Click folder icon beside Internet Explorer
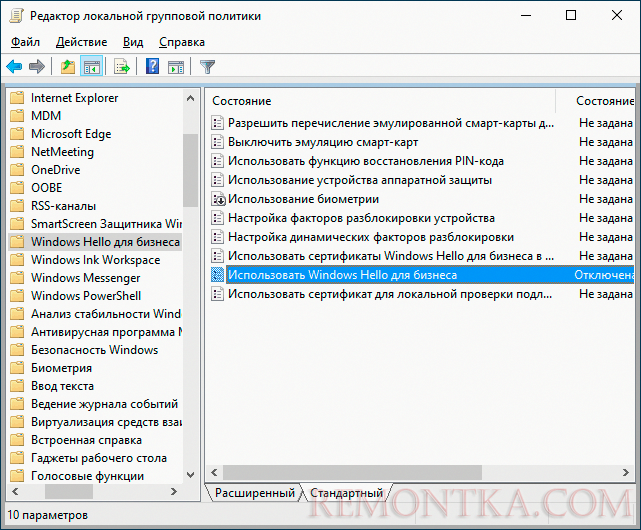 click(17, 98)
